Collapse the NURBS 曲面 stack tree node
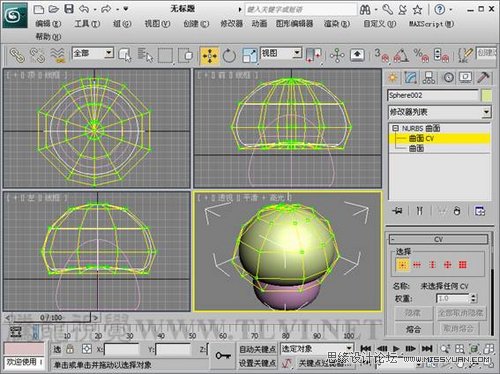 [395, 128]
